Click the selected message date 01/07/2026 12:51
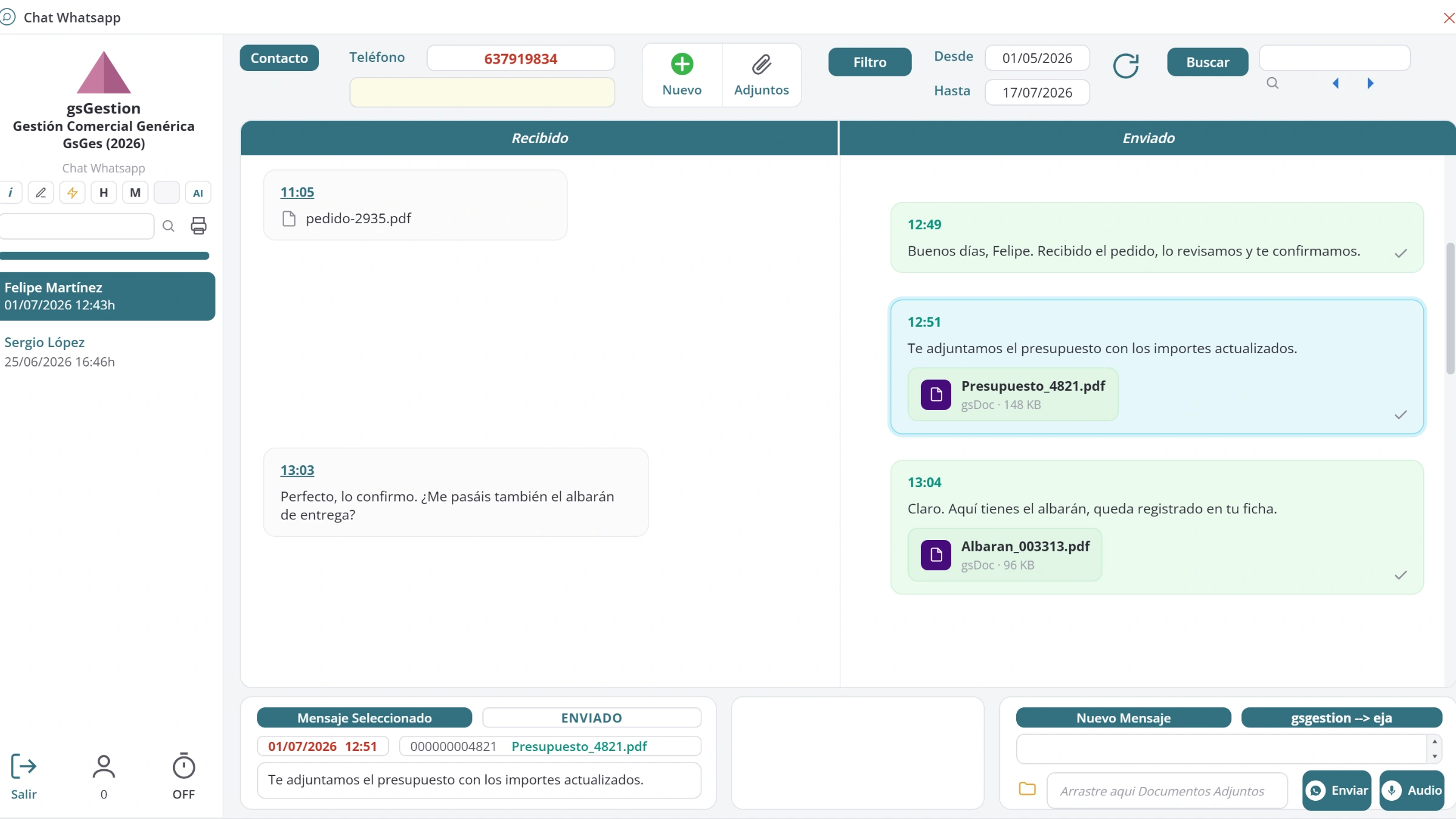Viewport: 1456px width, 819px height. (323, 746)
